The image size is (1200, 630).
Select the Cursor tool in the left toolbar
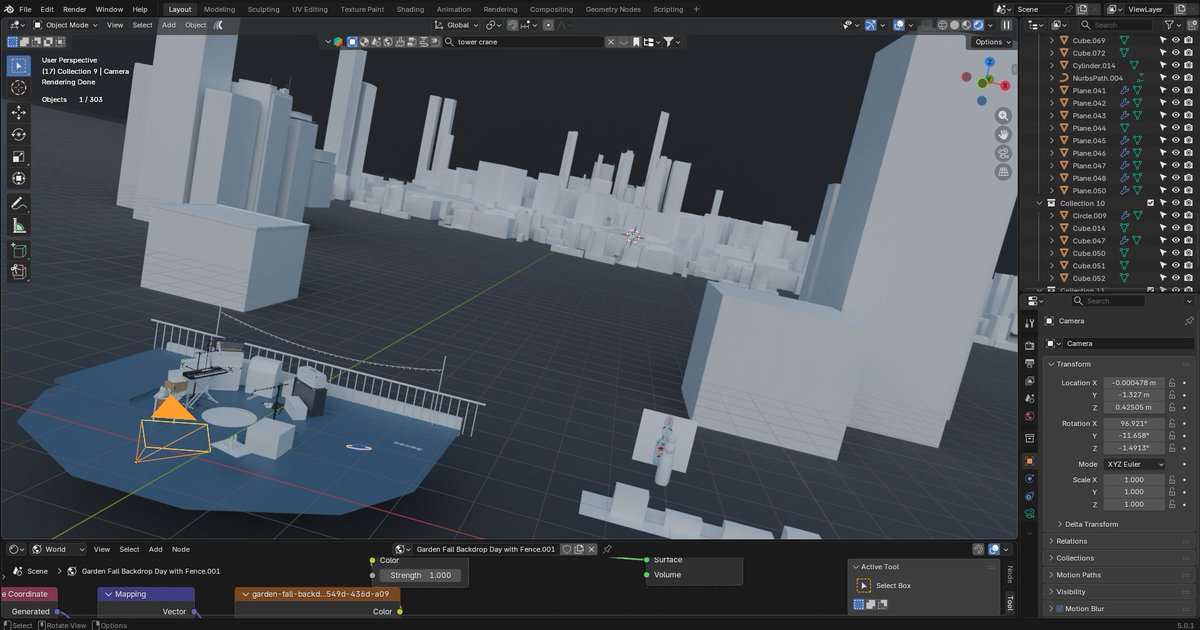18,88
